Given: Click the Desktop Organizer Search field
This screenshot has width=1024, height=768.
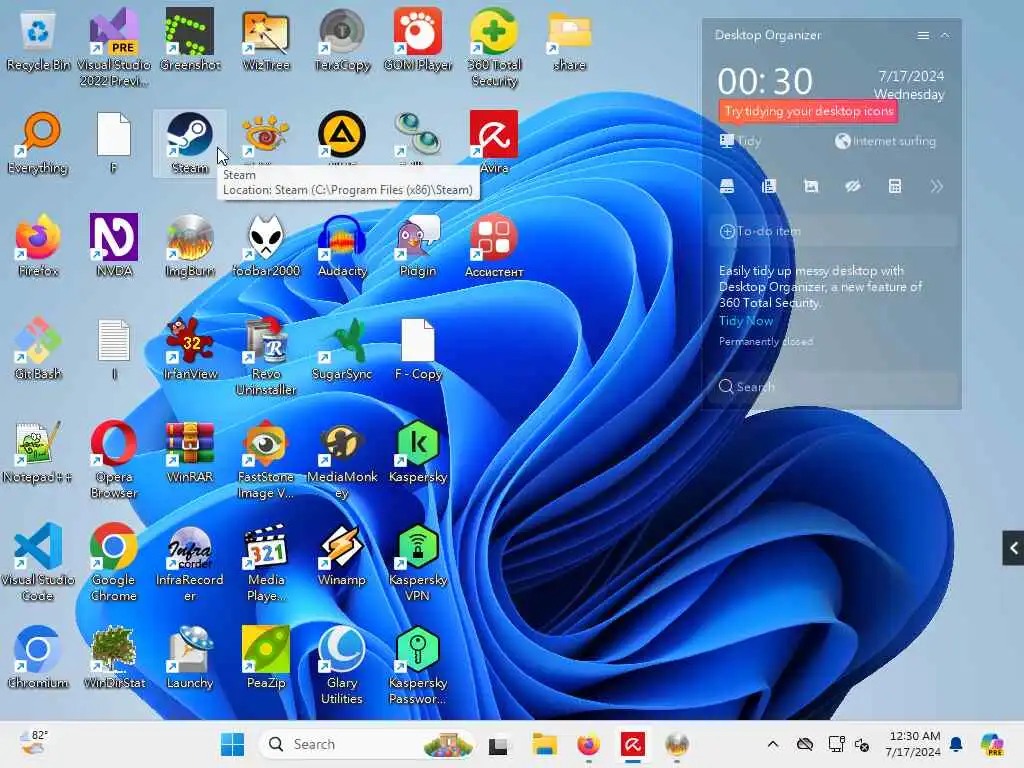Looking at the screenshot, I should tap(833, 387).
